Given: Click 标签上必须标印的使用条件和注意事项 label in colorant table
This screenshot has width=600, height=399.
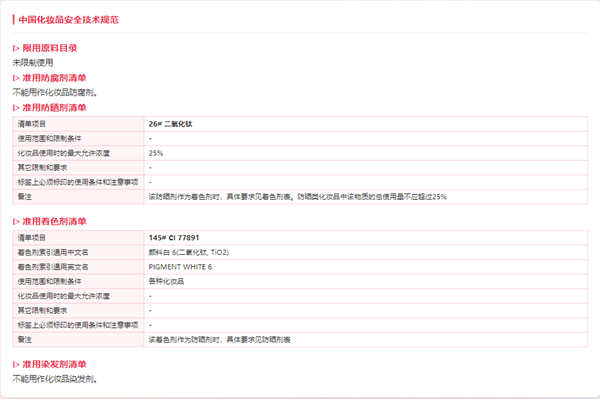Looking at the screenshot, I should (x=78, y=325).
